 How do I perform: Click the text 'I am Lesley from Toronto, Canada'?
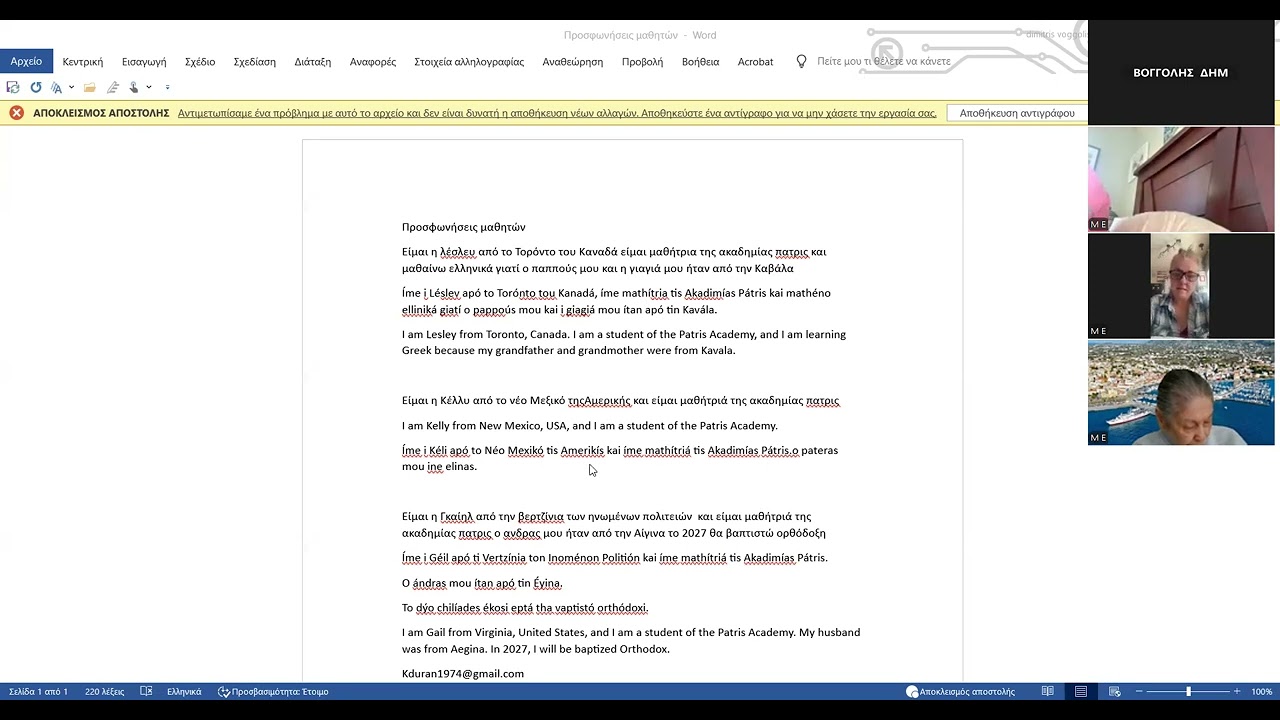click(x=487, y=335)
